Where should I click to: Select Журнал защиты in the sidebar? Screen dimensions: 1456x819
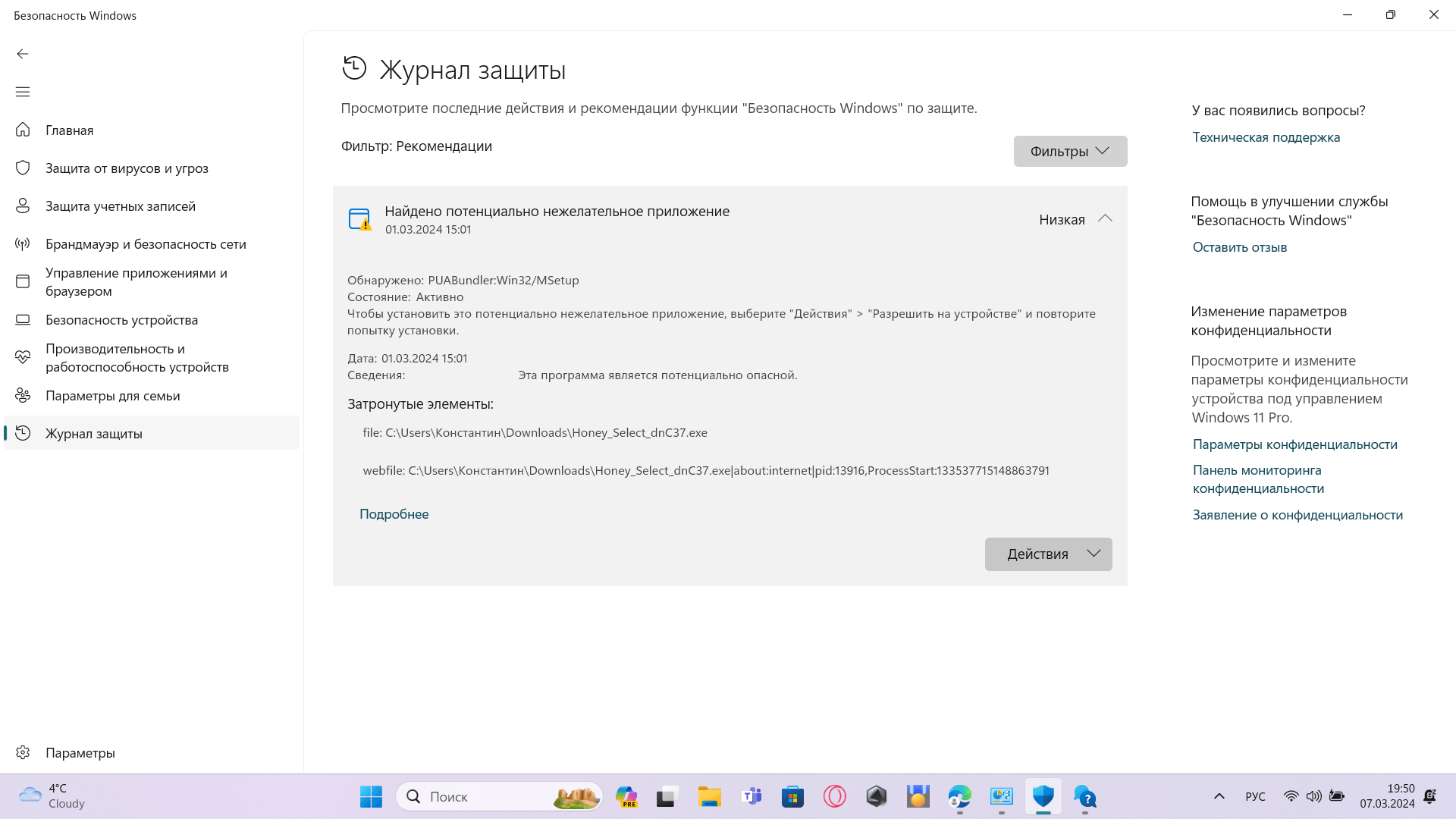[x=152, y=433]
